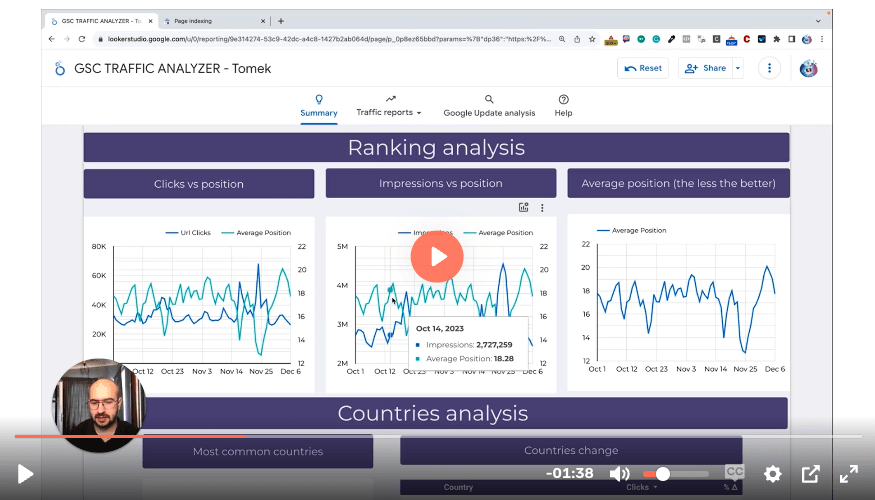Click the Most common countries header
875x500 pixels.
[258, 451]
